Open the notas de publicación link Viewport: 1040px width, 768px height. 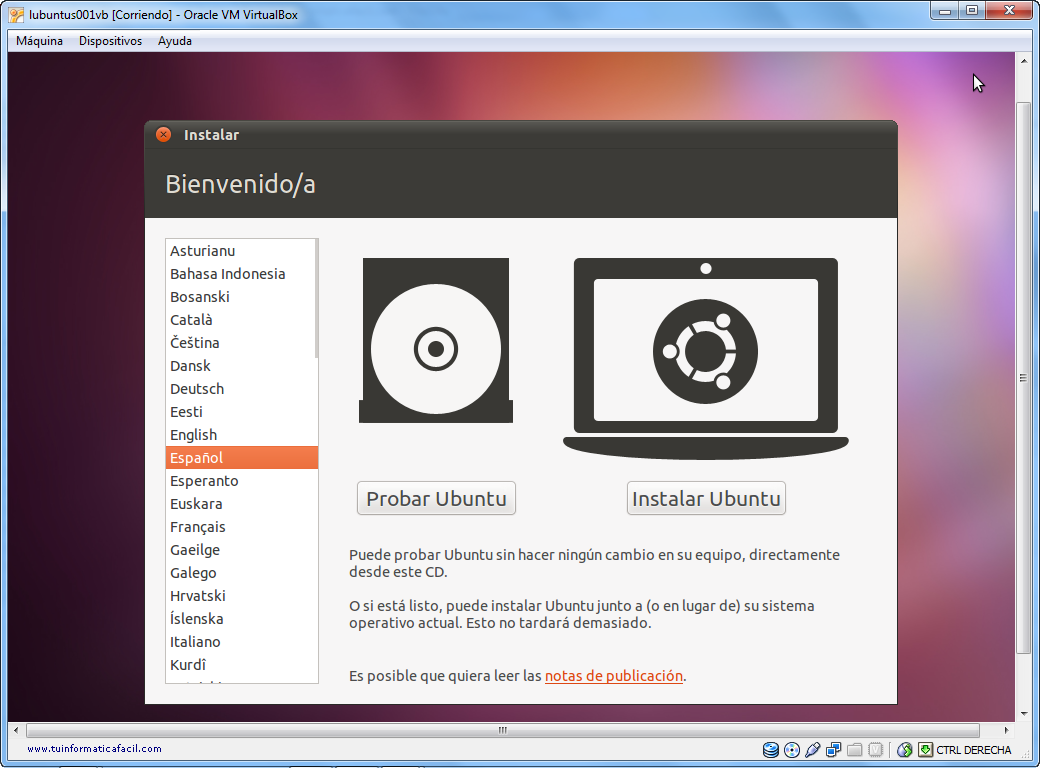pos(614,676)
